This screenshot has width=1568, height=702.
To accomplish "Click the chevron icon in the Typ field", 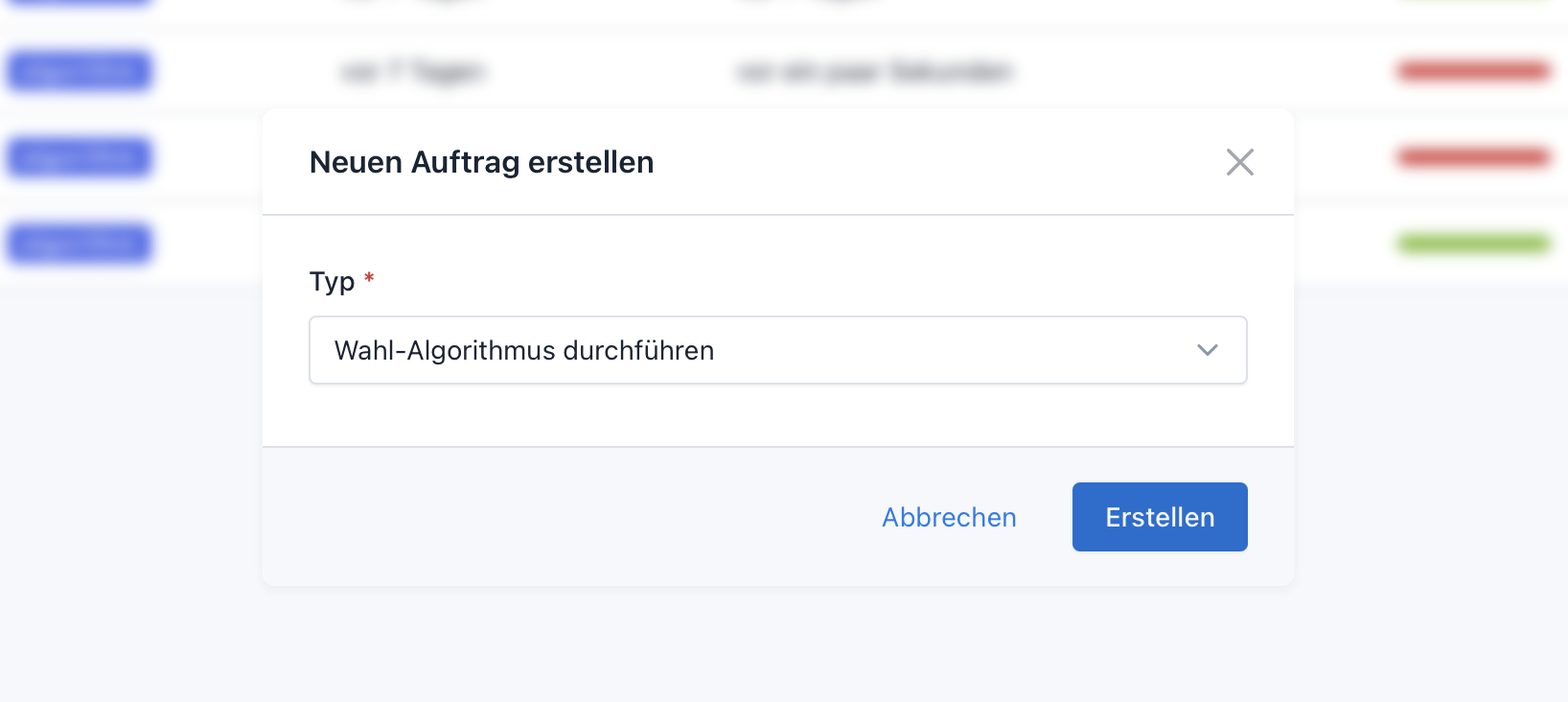I will (x=1207, y=350).
